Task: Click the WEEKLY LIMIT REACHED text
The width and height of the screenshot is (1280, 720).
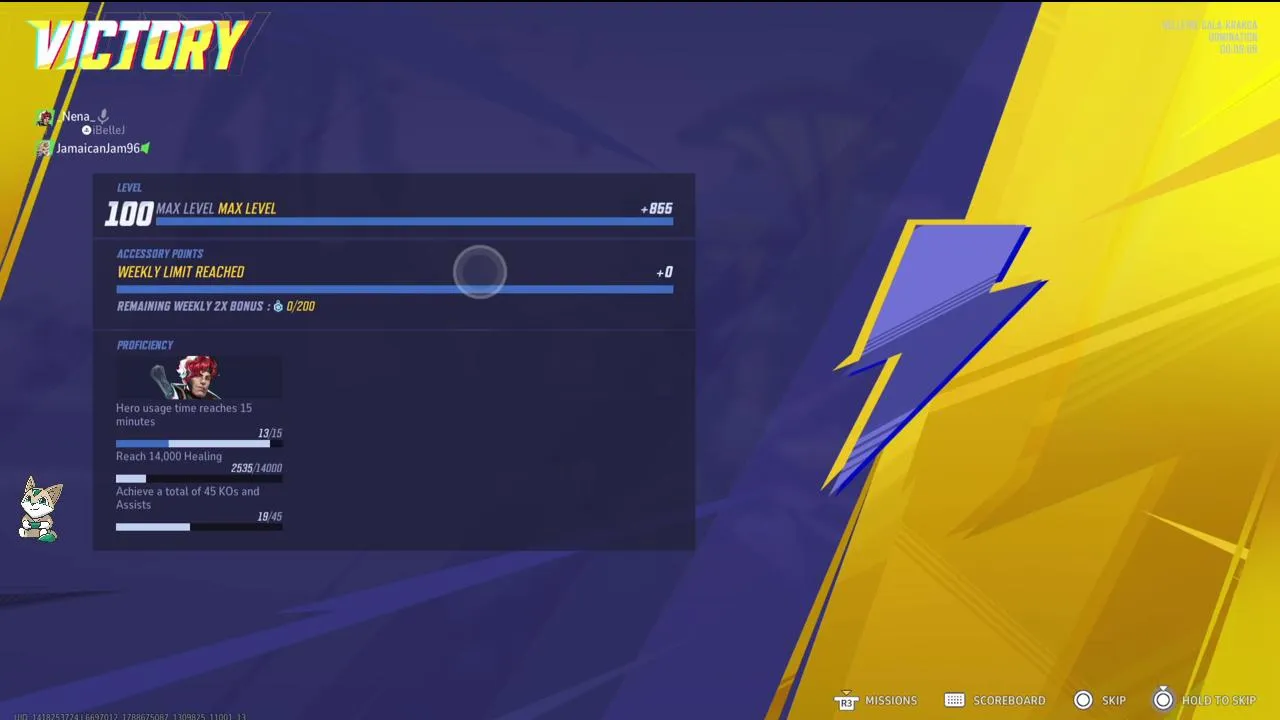Action: 181,272
